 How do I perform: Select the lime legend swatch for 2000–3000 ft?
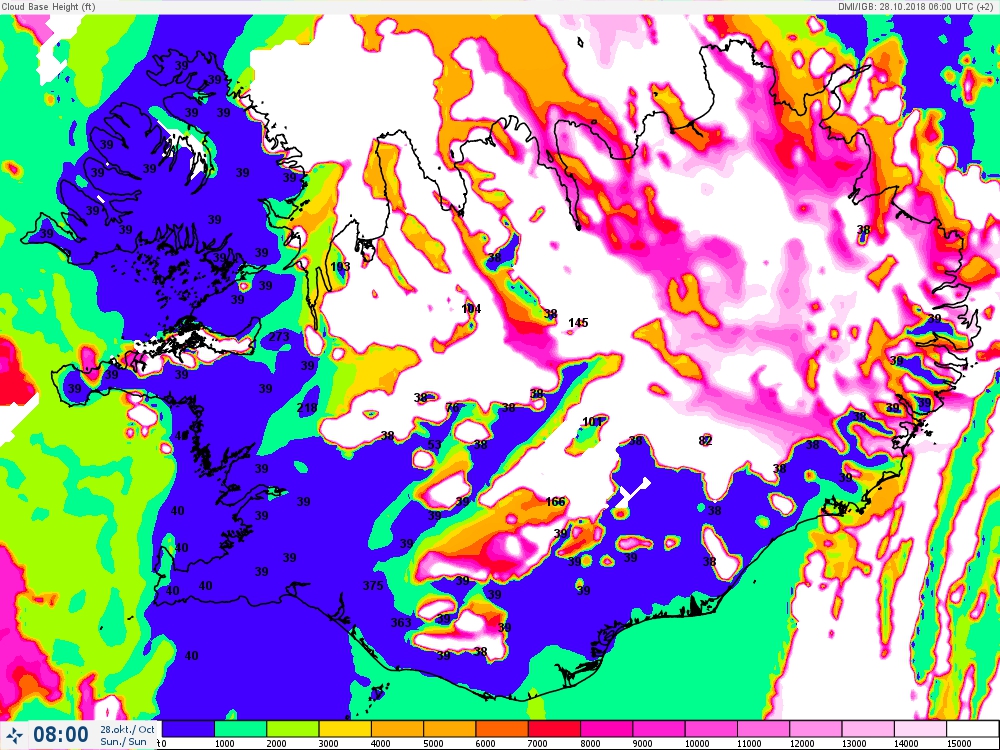point(293,729)
